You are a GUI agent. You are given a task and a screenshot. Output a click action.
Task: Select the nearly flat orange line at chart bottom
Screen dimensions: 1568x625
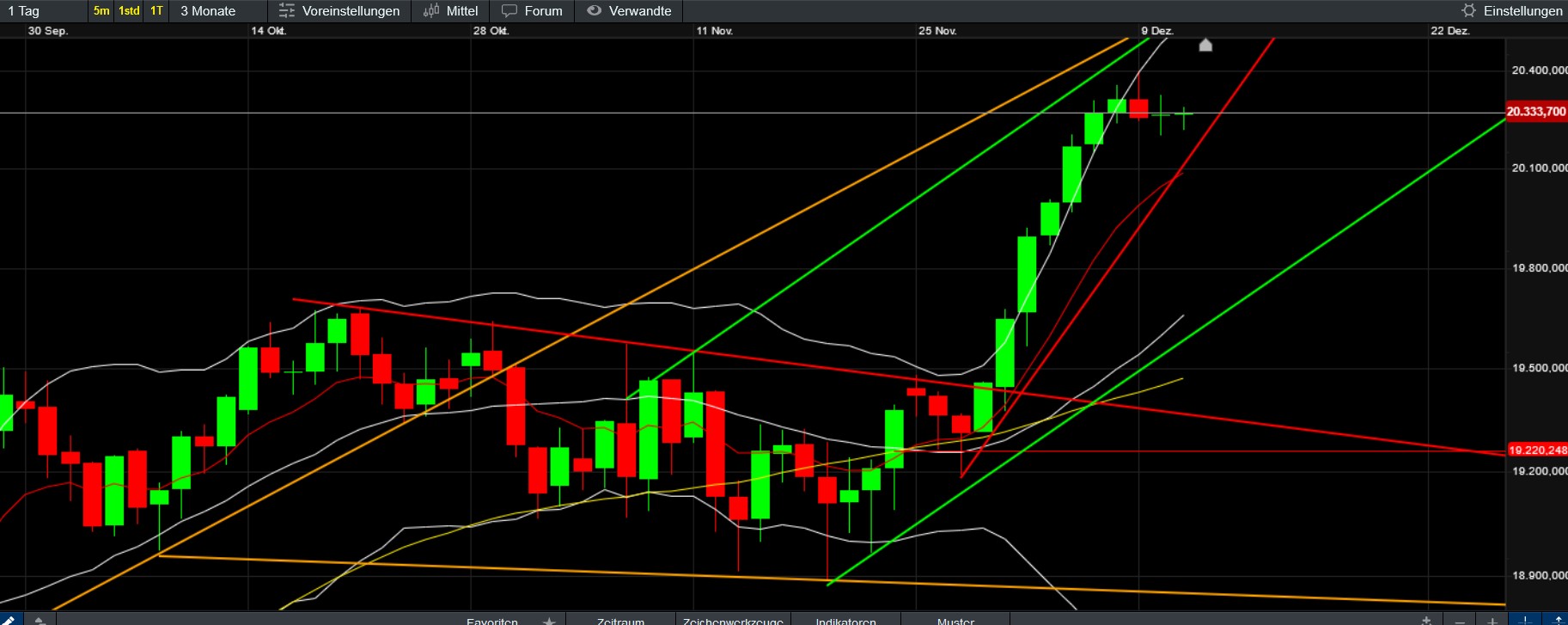832,580
